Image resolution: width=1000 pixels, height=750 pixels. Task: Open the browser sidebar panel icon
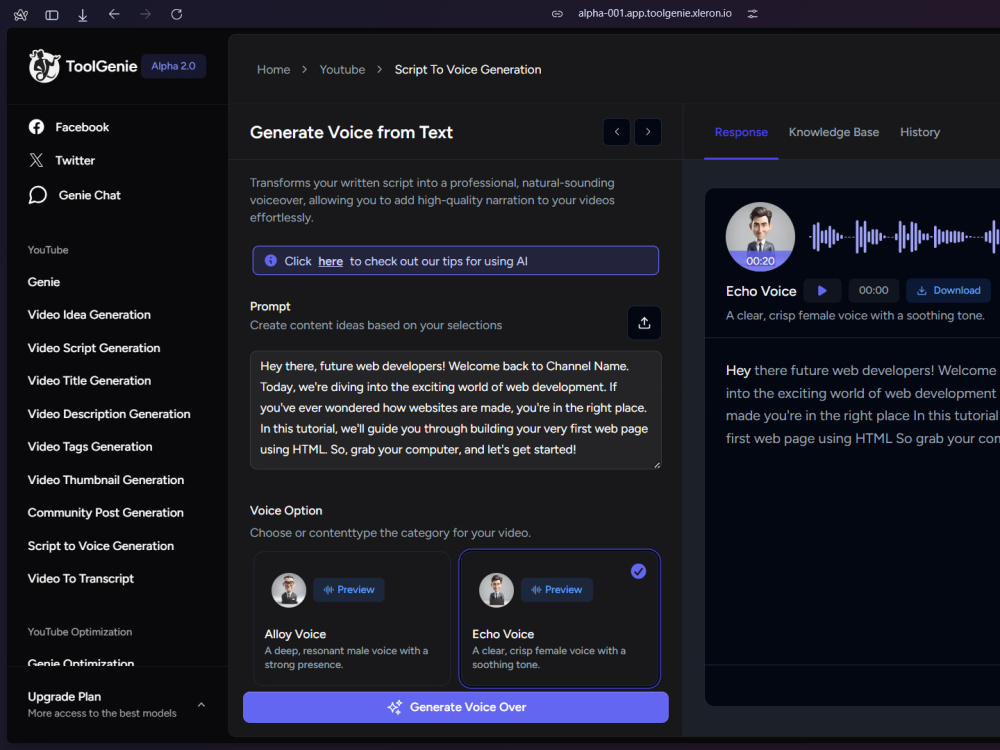click(x=52, y=15)
